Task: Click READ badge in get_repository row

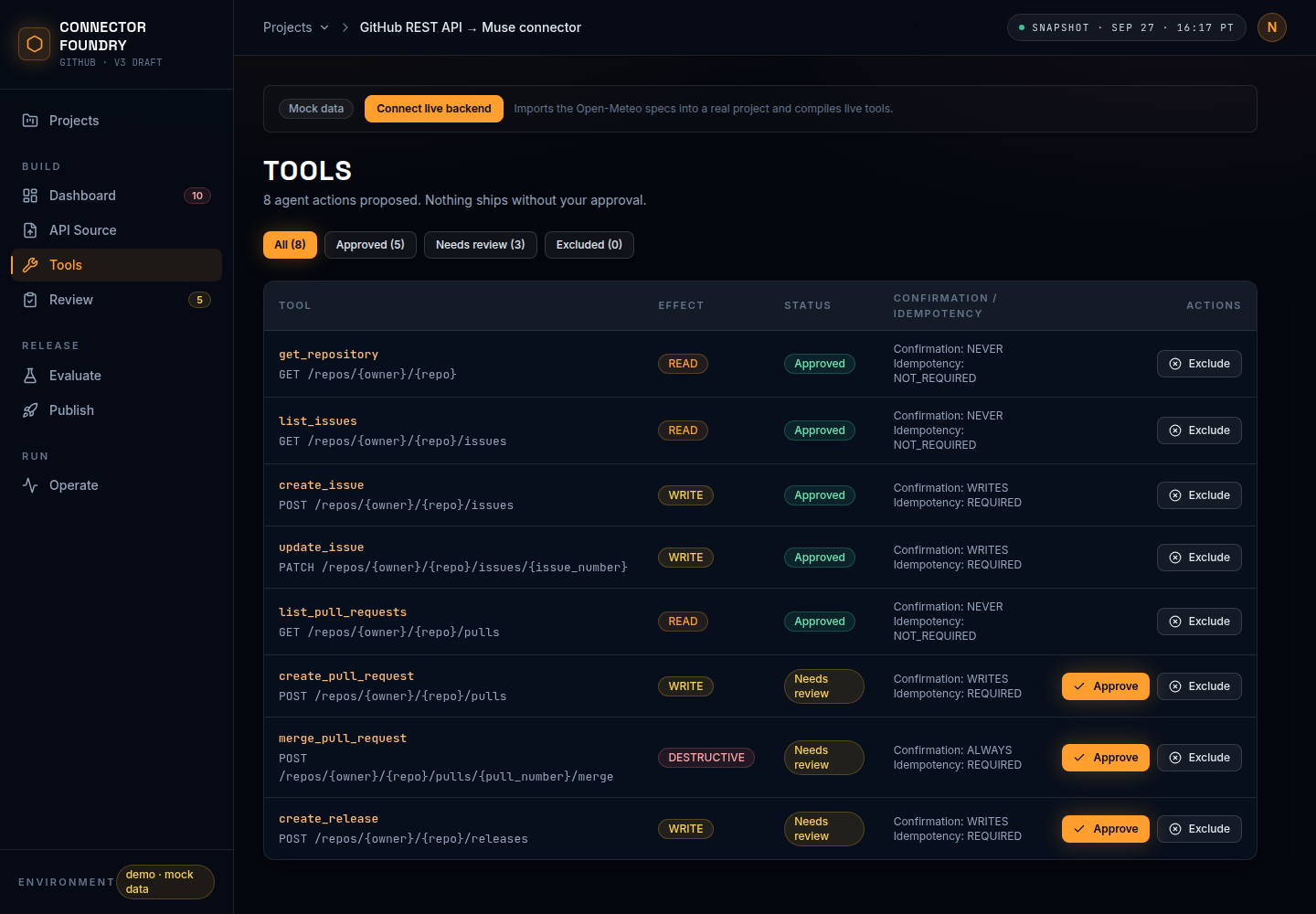Action: pyautogui.click(x=683, y=364)
